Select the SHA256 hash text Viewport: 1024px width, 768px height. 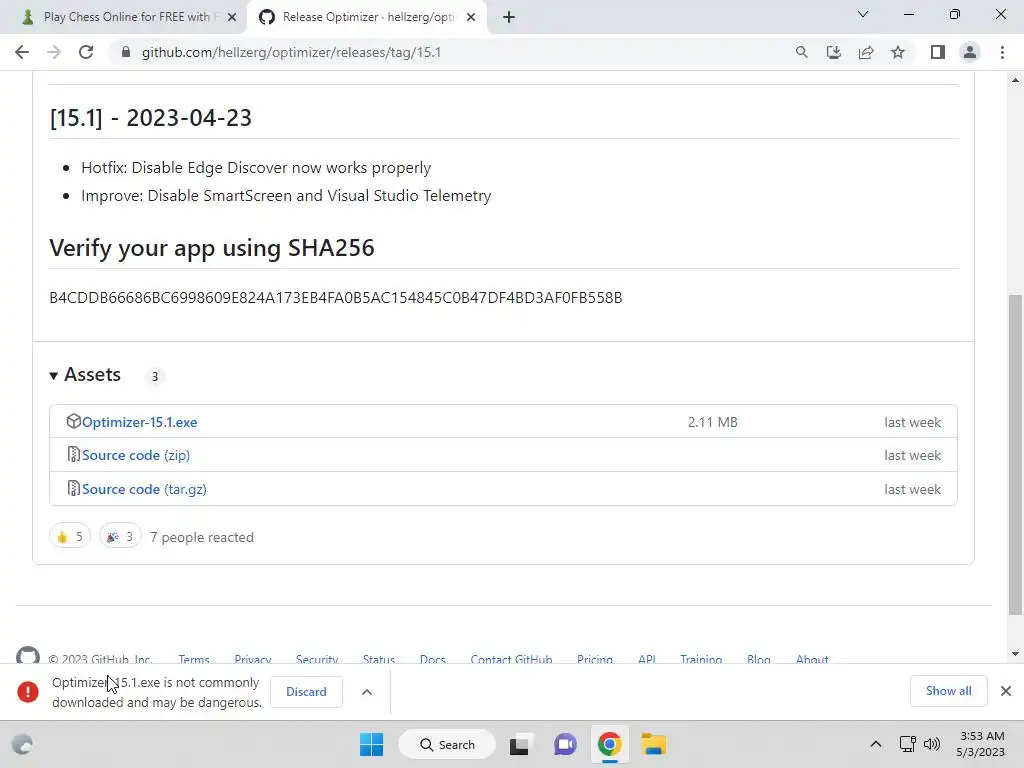pos(336,298)
